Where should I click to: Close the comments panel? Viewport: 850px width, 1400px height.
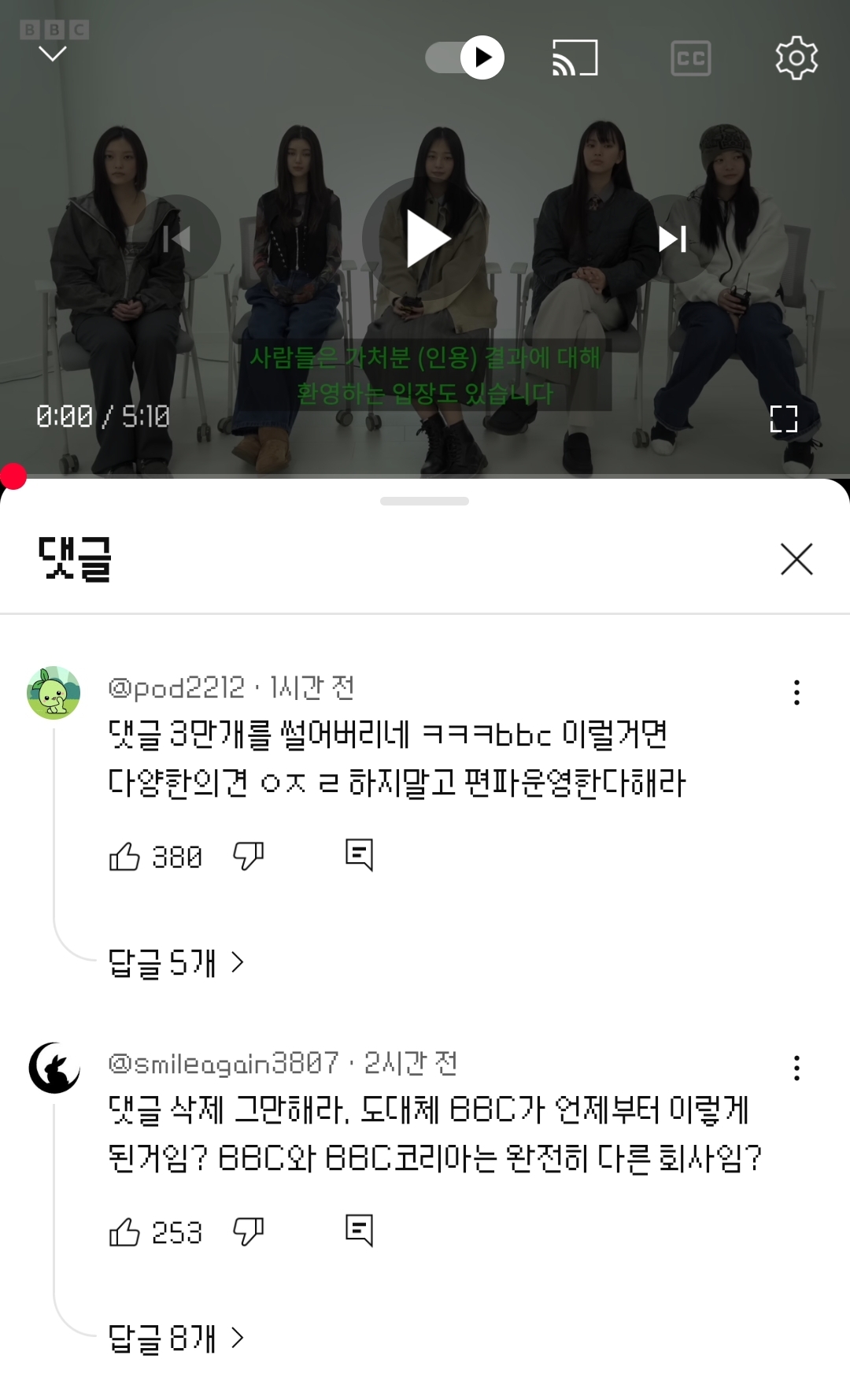796,559
